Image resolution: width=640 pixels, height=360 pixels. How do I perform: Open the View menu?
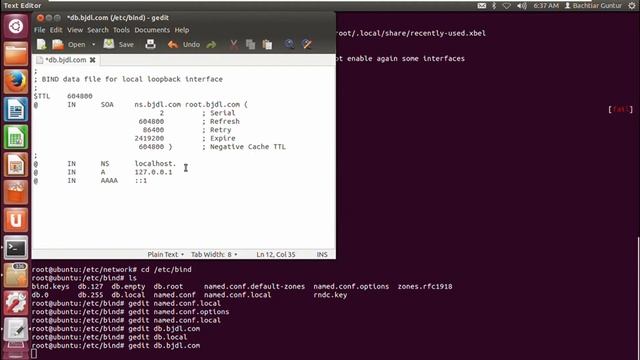(x=75, y=30)
